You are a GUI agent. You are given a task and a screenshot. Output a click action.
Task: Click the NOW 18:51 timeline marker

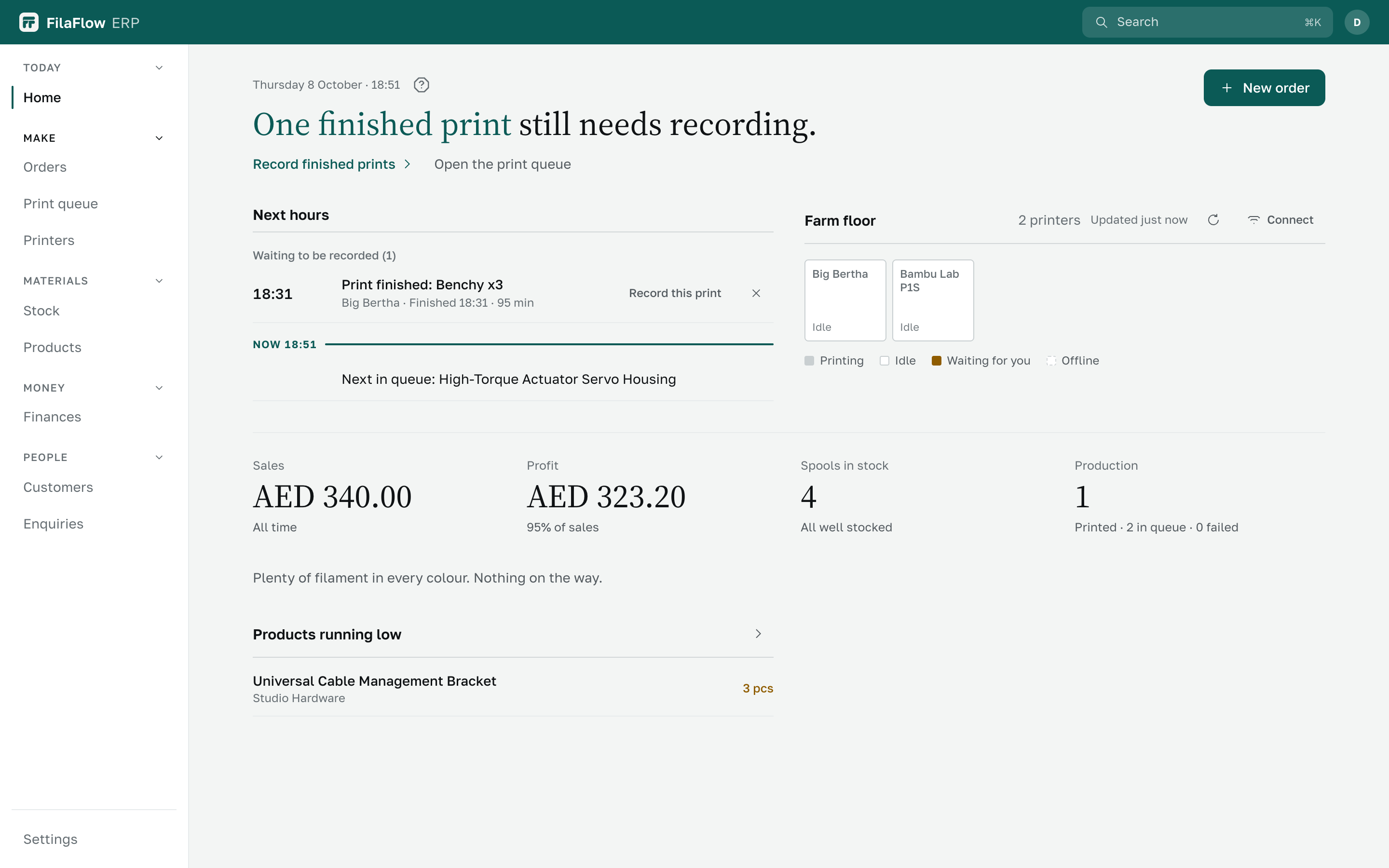(285, 344)
